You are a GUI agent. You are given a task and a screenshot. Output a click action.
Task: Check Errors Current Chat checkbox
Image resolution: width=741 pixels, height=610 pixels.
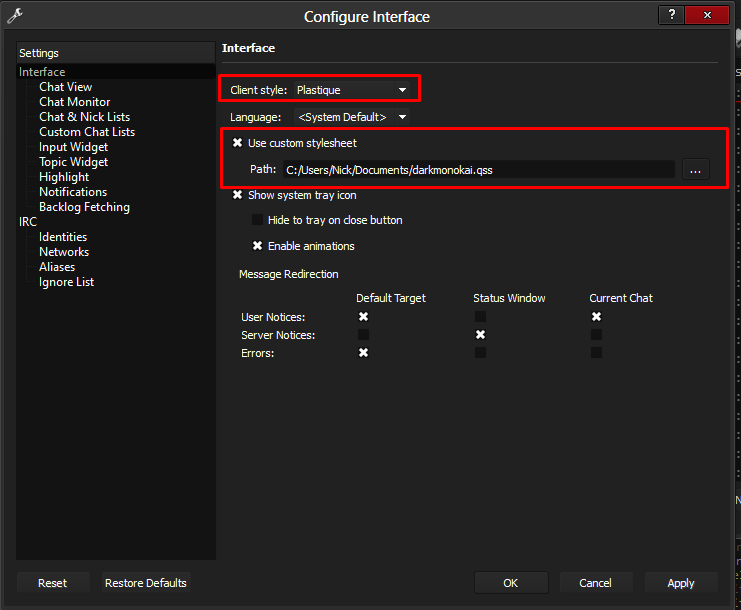click(596, 353)
